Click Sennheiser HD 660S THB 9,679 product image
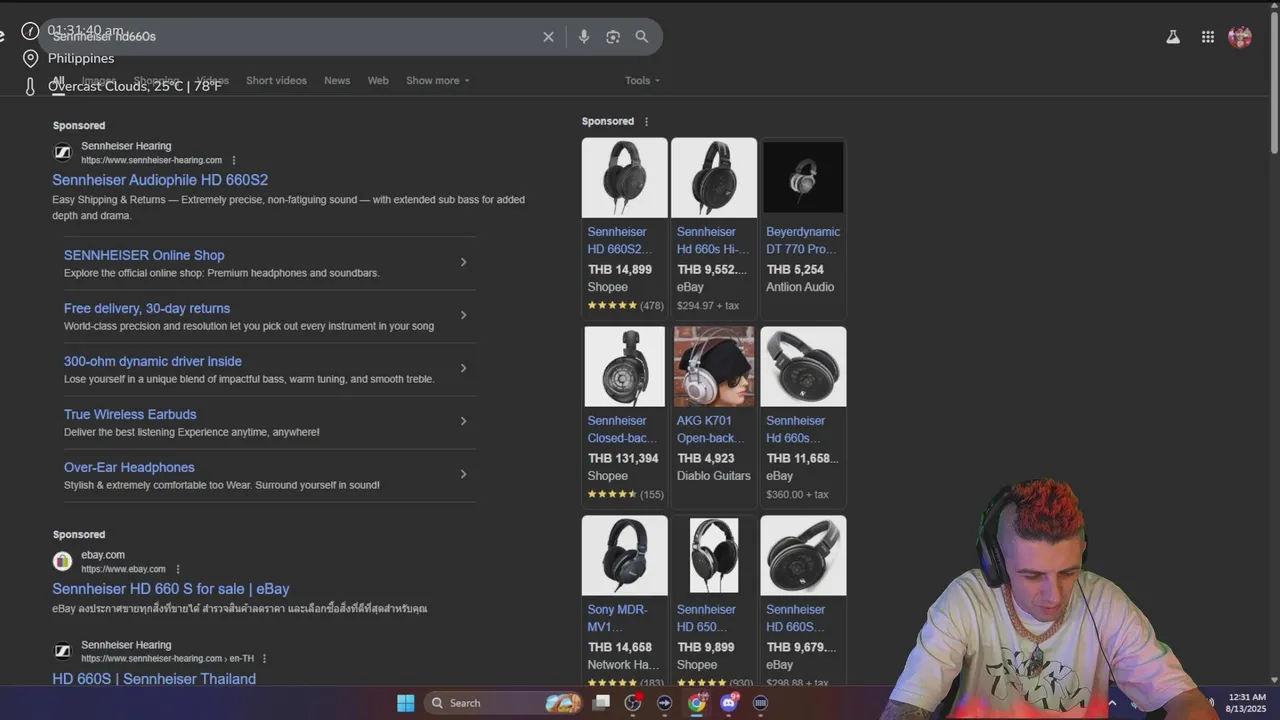 [803, 556]
